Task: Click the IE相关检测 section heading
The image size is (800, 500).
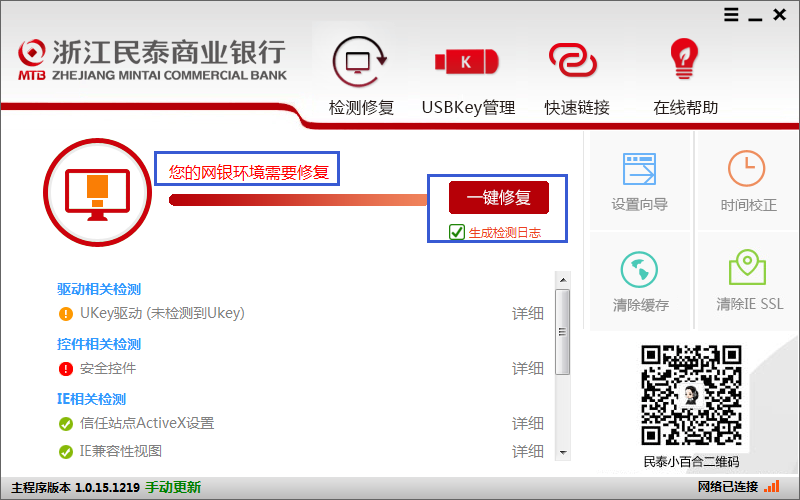Action: pos(91,399)
